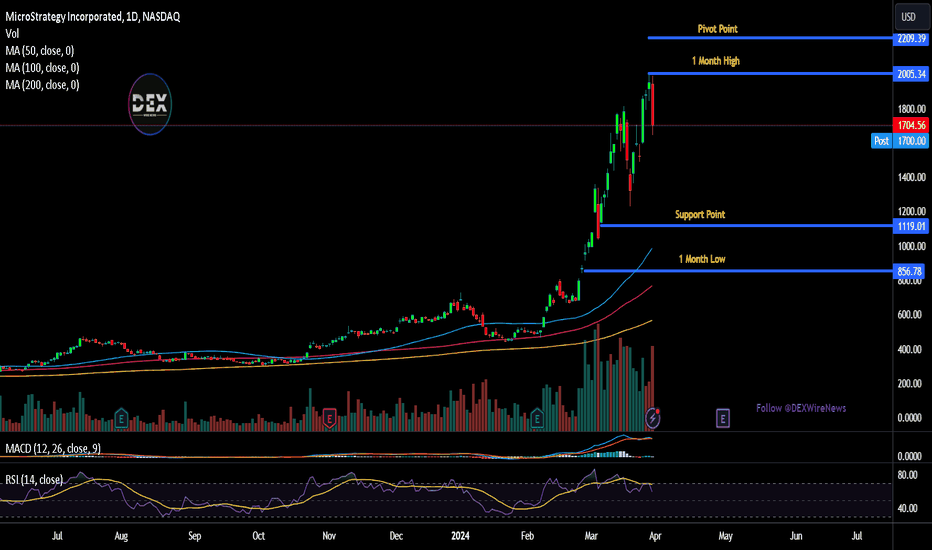The height and width of the screenshot is (550, 932).
Task: Click the Apr label on time axis
Action: coord(654,536)
